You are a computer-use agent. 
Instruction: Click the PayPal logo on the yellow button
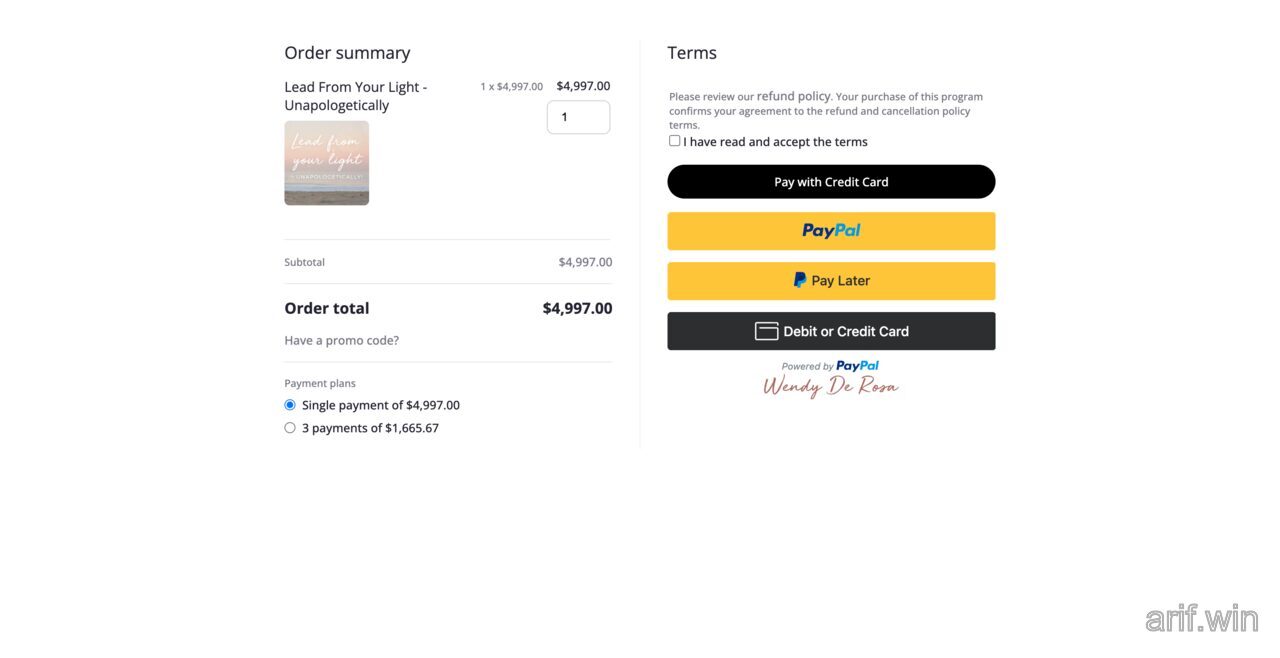coord(830,230)
